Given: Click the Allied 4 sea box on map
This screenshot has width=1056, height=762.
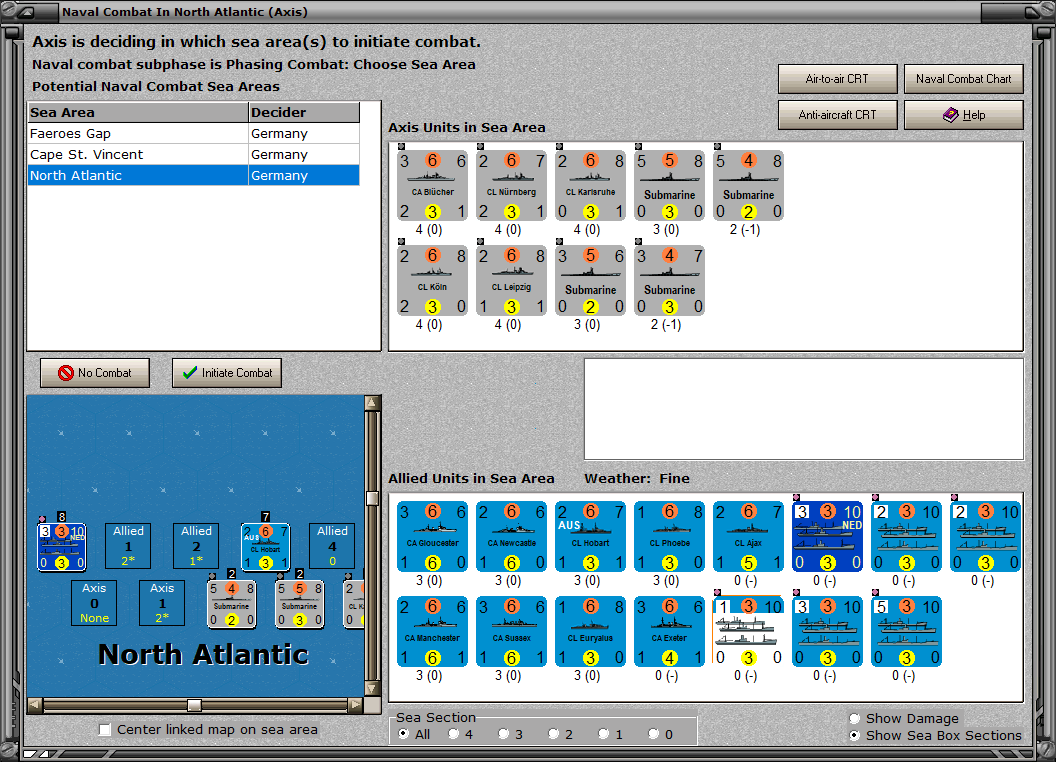Looking at the screenshot, I should pos(332,546).
